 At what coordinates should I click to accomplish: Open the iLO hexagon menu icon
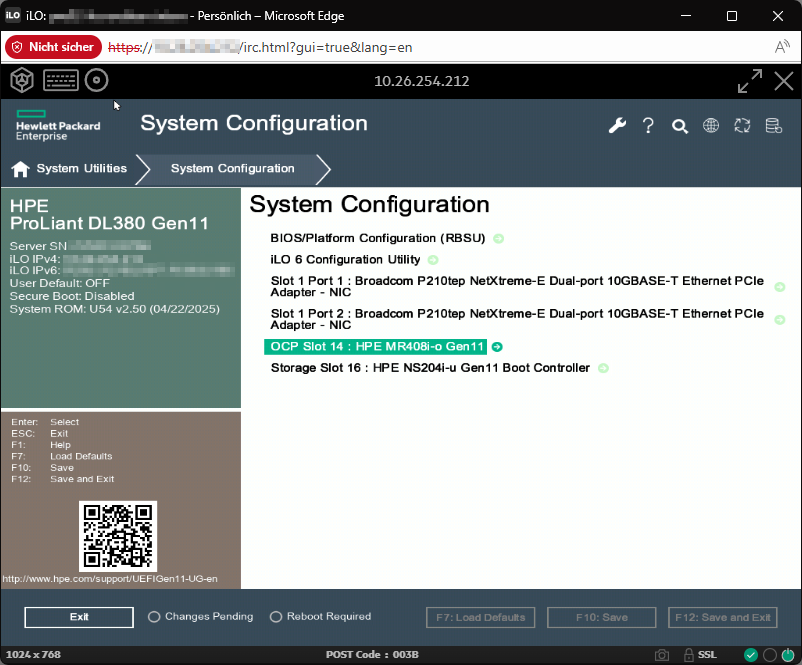pyautogui.click(x=22, y=80)
